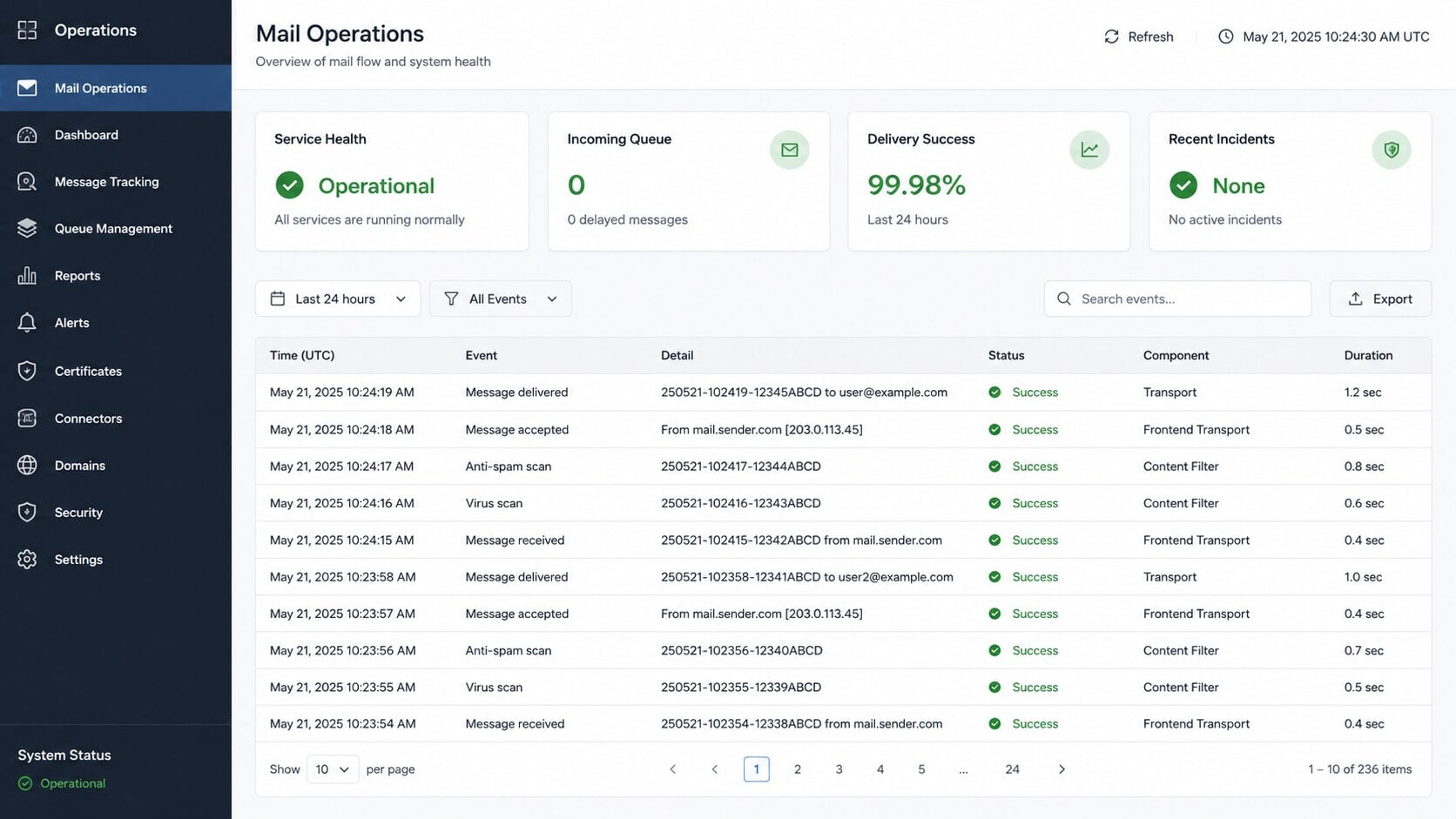Click the previous page arrow
This screenshot has height=819, width=1456.
coord(715,769)
